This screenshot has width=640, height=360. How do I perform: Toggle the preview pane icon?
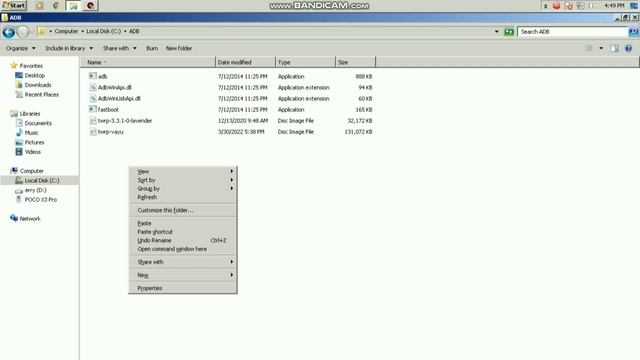[x=614, y=48]
